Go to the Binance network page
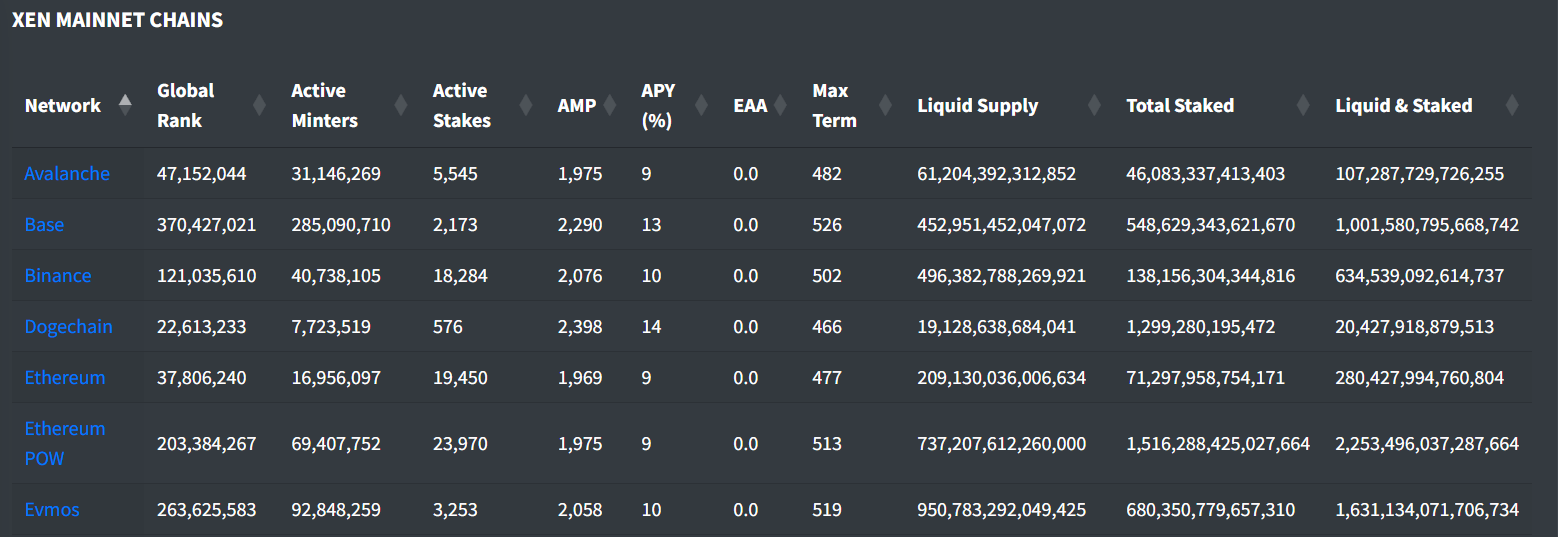 (x=58, y=276)
